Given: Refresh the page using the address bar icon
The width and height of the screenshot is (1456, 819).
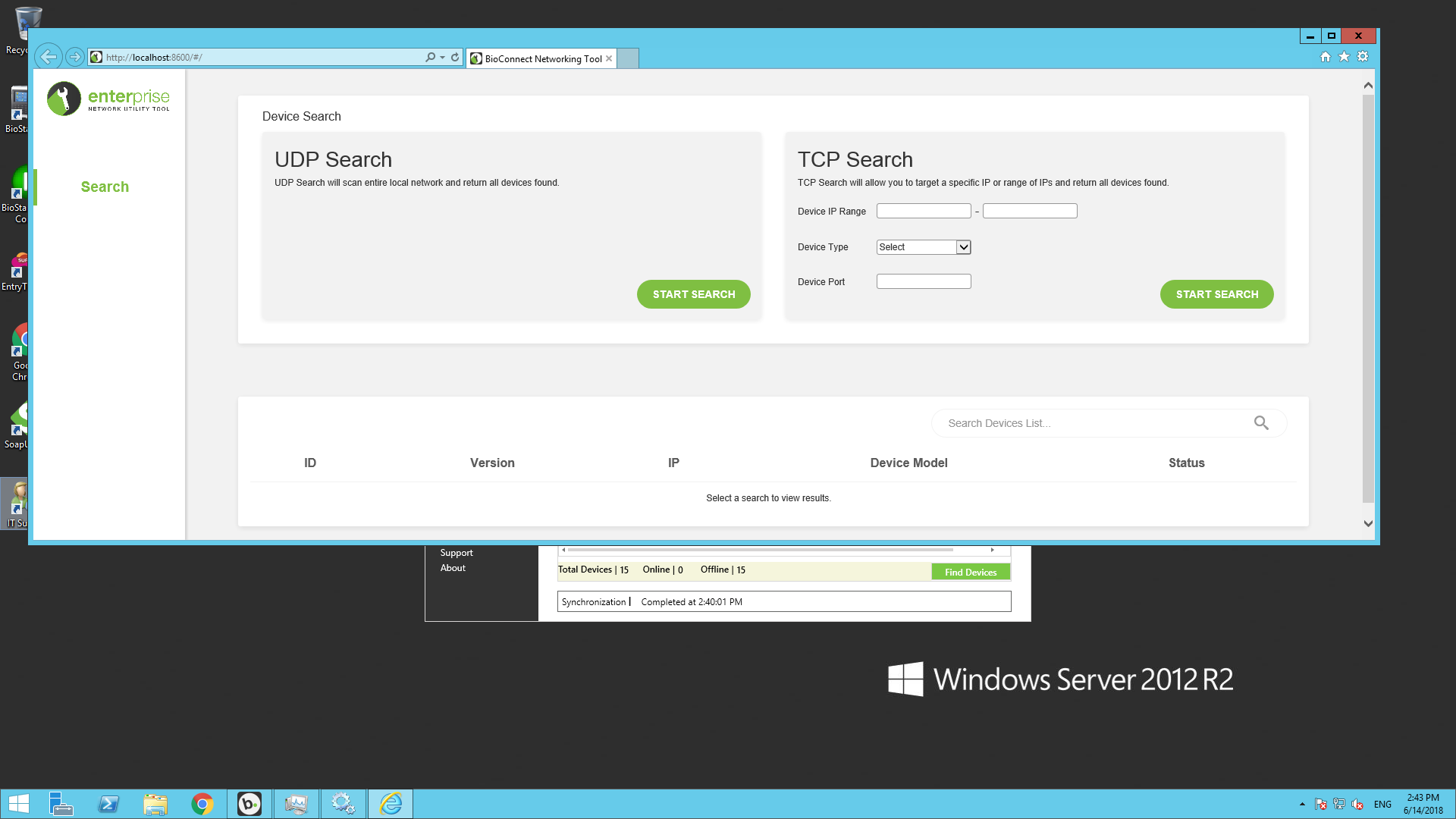Looking at the screenshot, I should pyautogui.click(x=453, y=57).
